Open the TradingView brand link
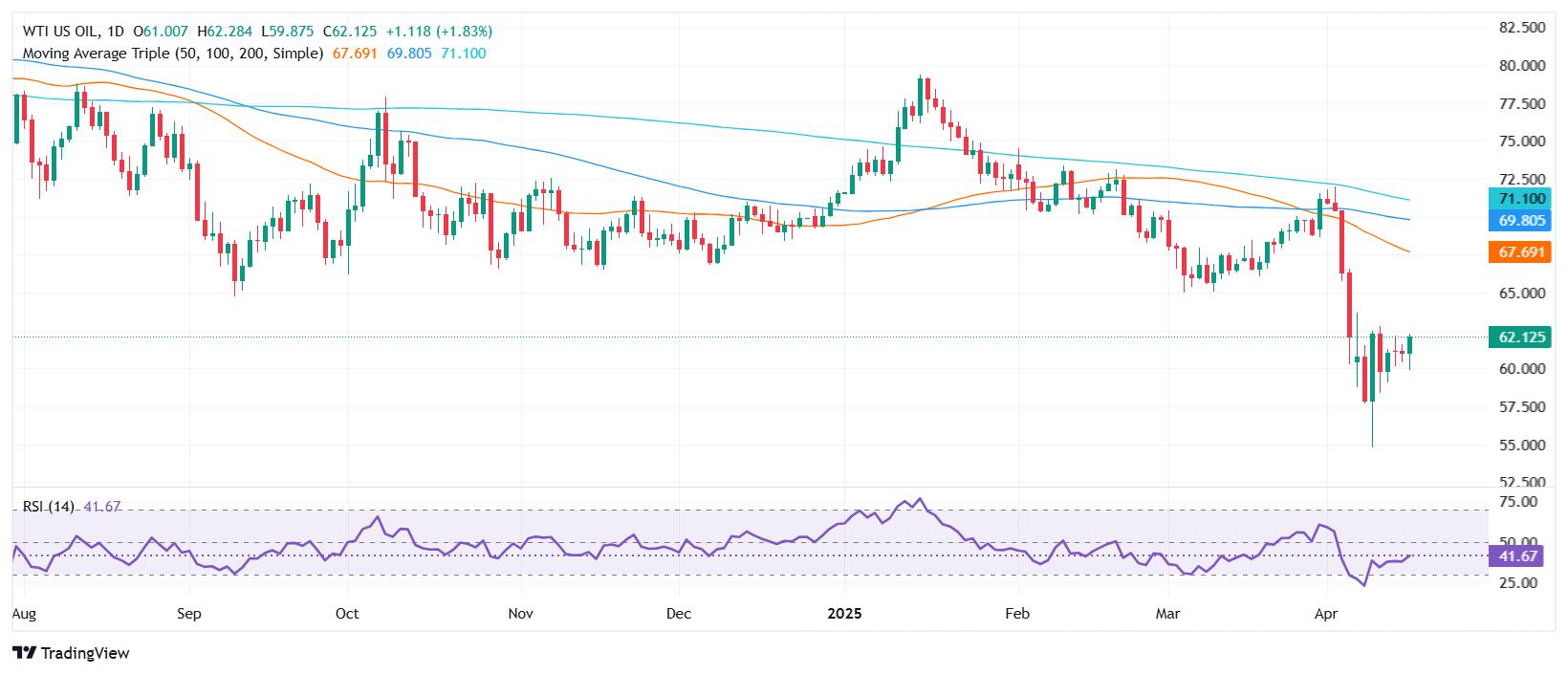This screenshot has width=1568, height=675. [71, 653]
